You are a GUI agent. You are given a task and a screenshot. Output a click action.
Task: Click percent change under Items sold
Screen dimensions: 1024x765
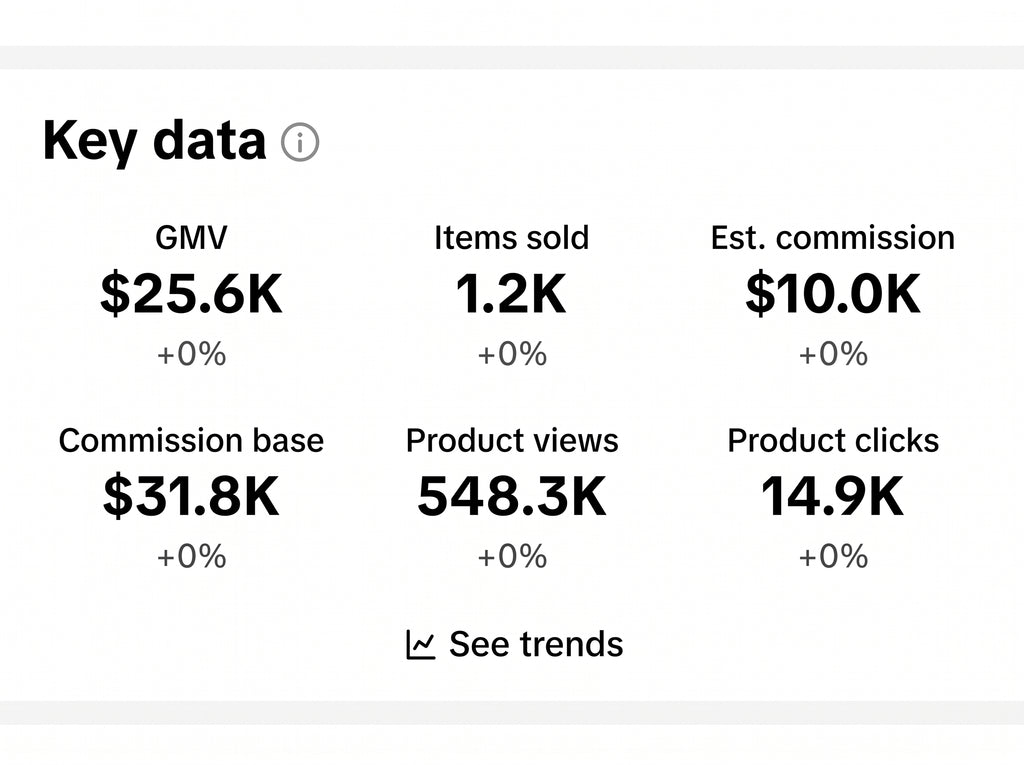(x=512, y=354)
